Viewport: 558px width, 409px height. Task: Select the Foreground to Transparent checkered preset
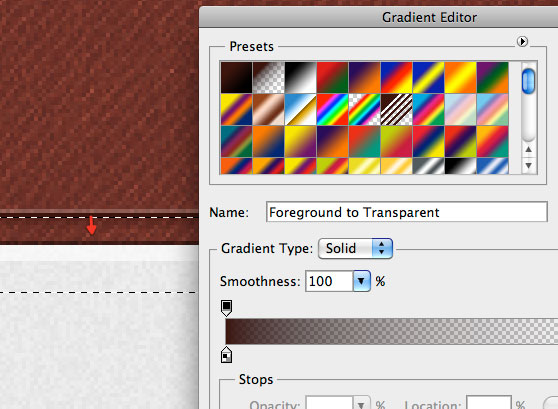[x=268, y=78]
